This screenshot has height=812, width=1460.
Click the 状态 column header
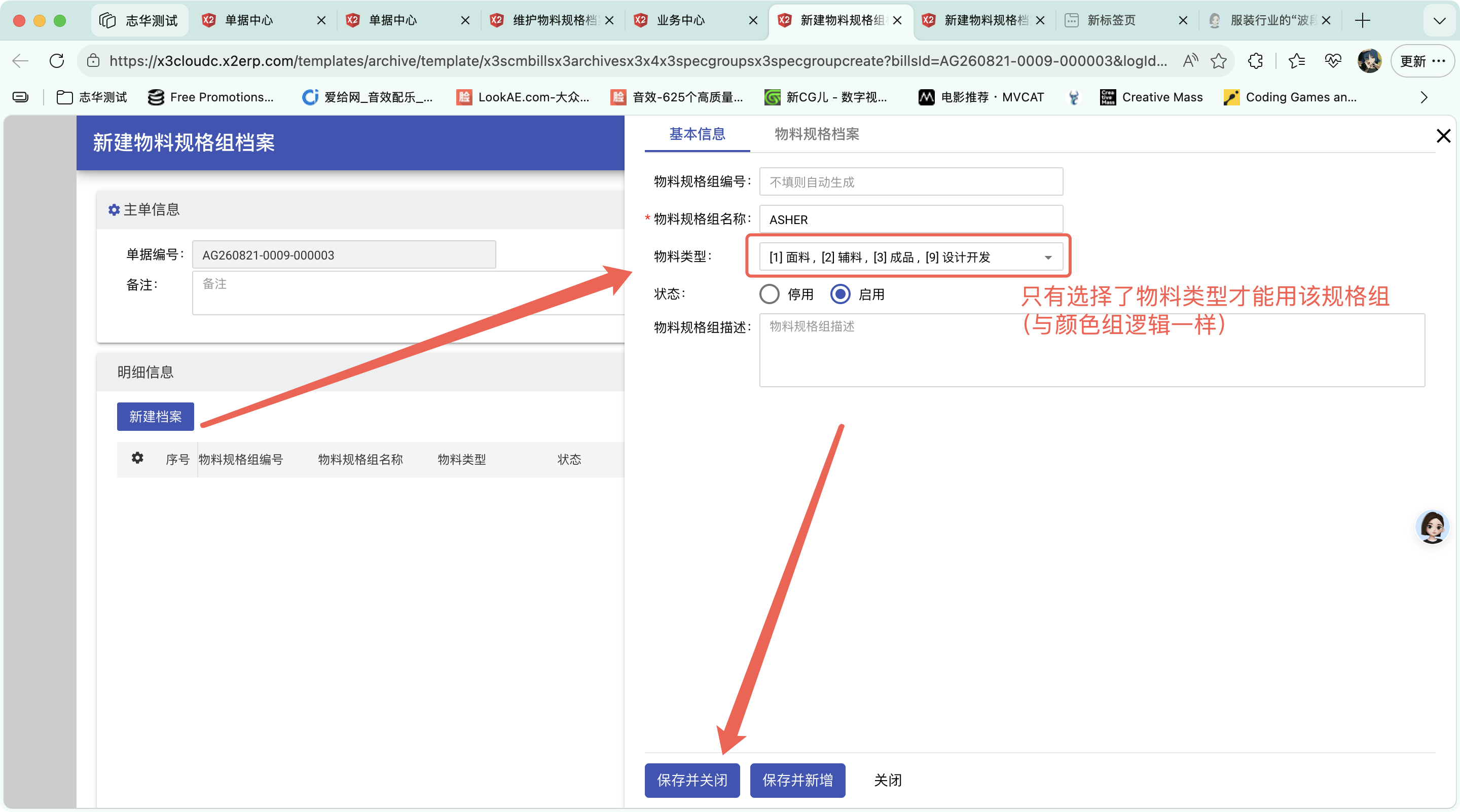tap(569, 459)
